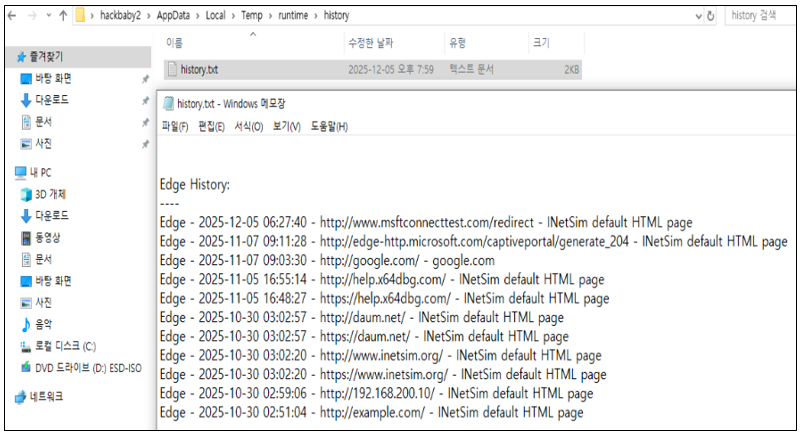
Task: Click the history.txt file icon
Action: coord(172,69)
